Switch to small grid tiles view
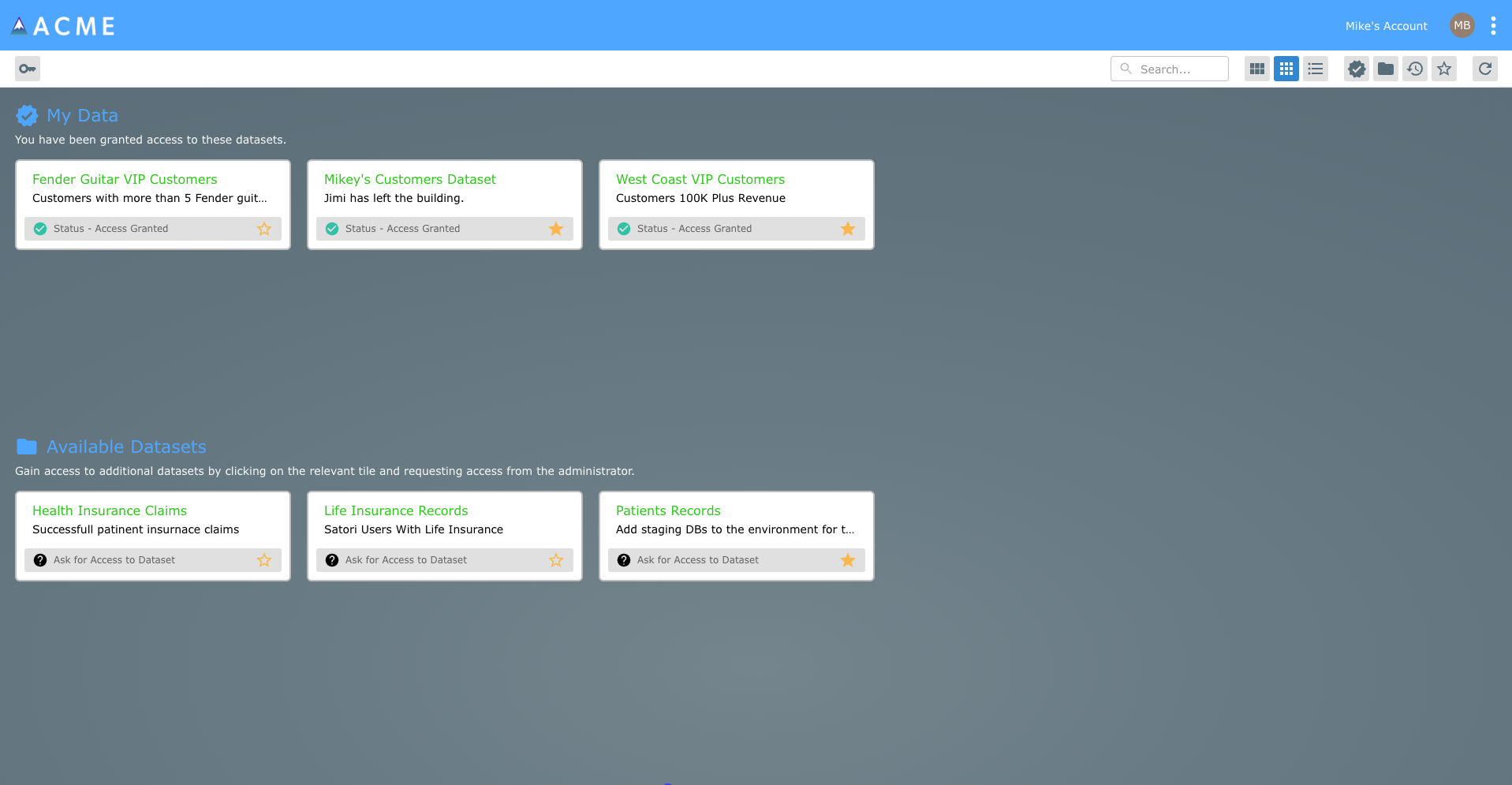This screenshot has height=785, width=1512. click(1286, 69)
